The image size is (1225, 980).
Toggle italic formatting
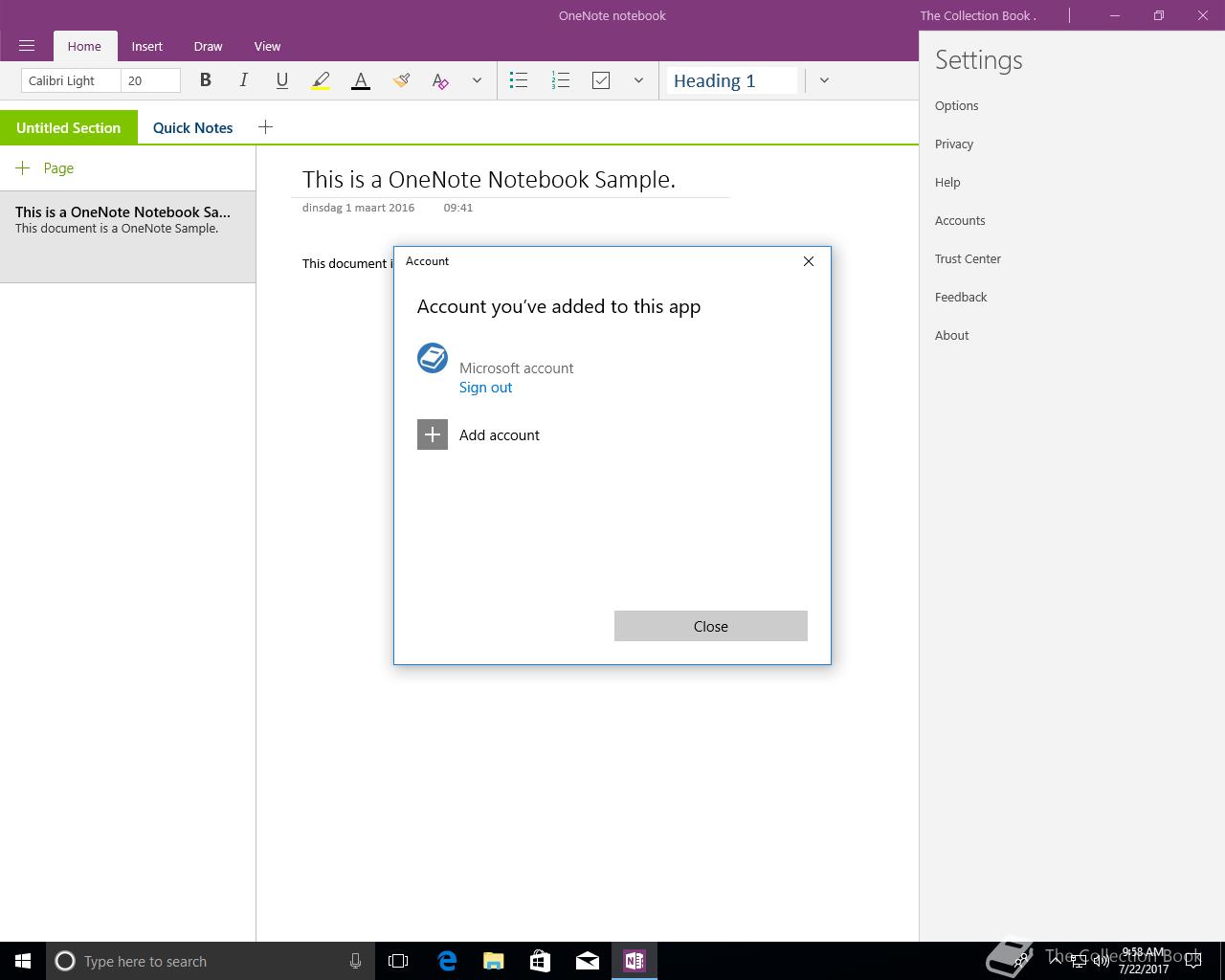pyautogui.click(x=243, y=80)
